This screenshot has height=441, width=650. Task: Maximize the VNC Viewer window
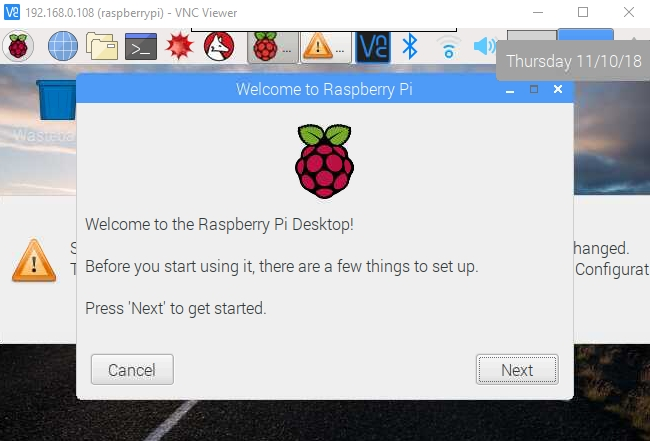coord(583,12)
